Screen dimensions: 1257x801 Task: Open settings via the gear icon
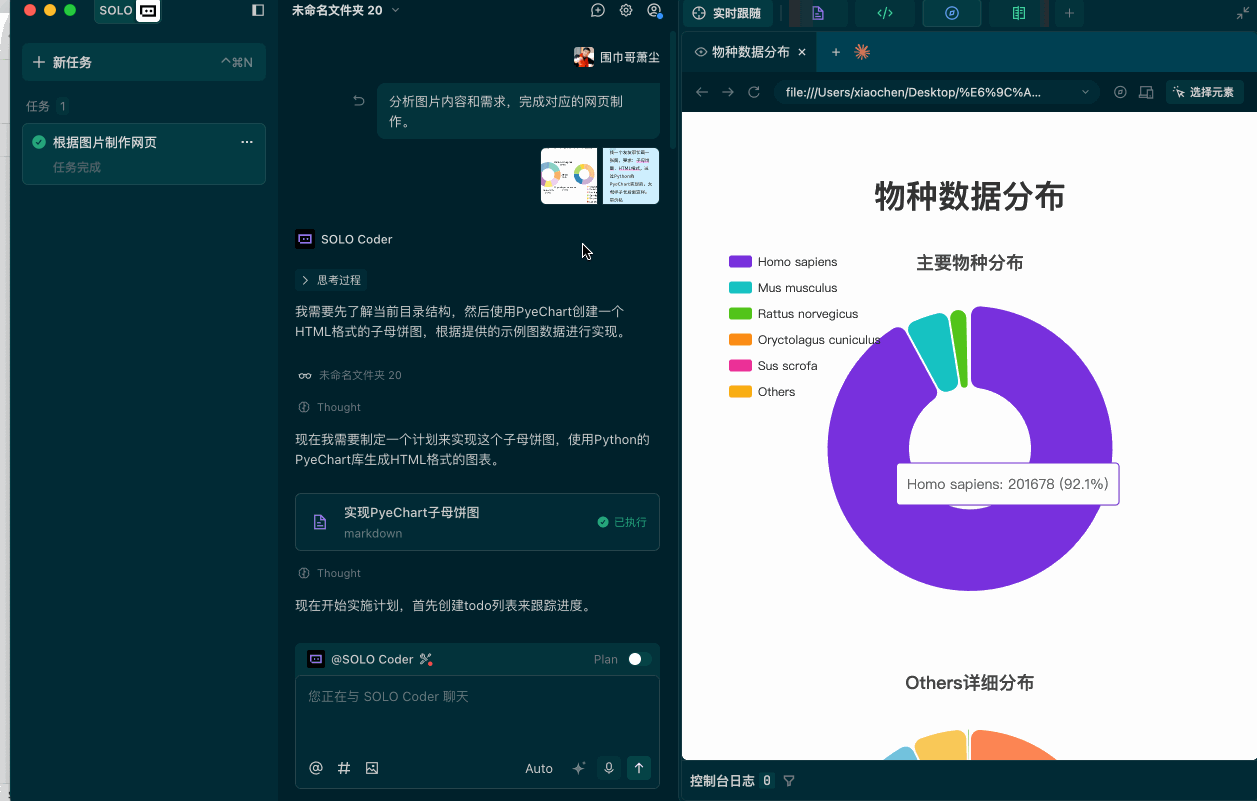626,10
